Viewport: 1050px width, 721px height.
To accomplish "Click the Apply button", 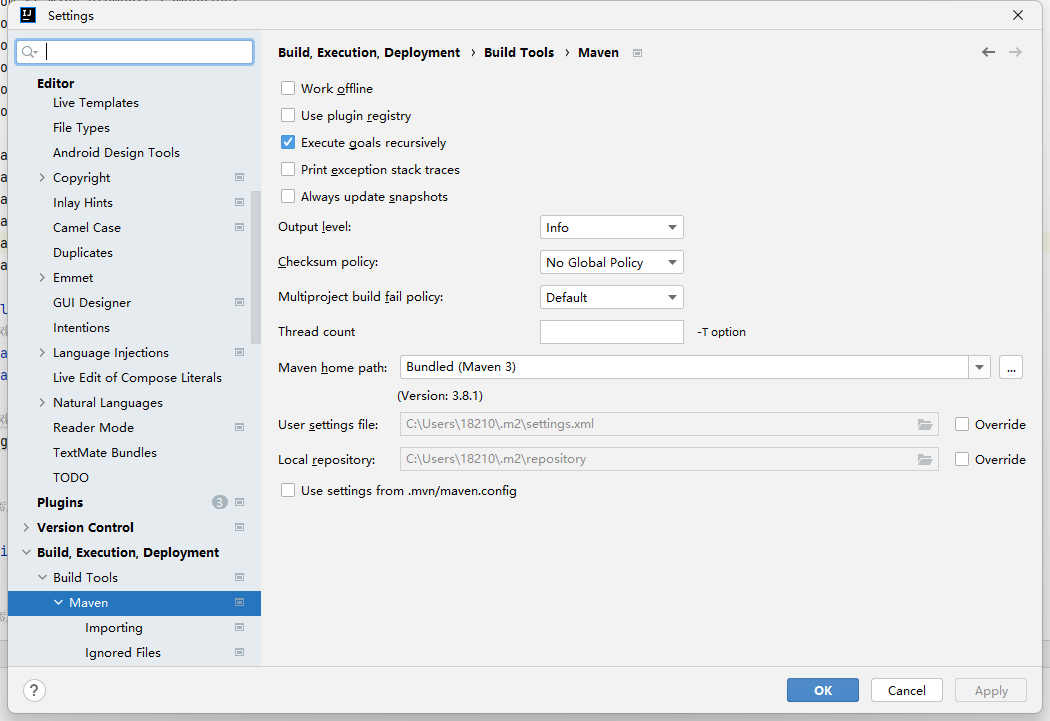I will click(991, 690).
